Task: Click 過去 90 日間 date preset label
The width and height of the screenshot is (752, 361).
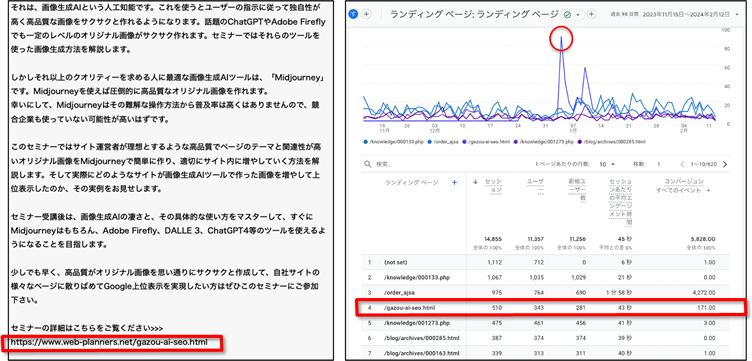Action: tap(625, 15)
